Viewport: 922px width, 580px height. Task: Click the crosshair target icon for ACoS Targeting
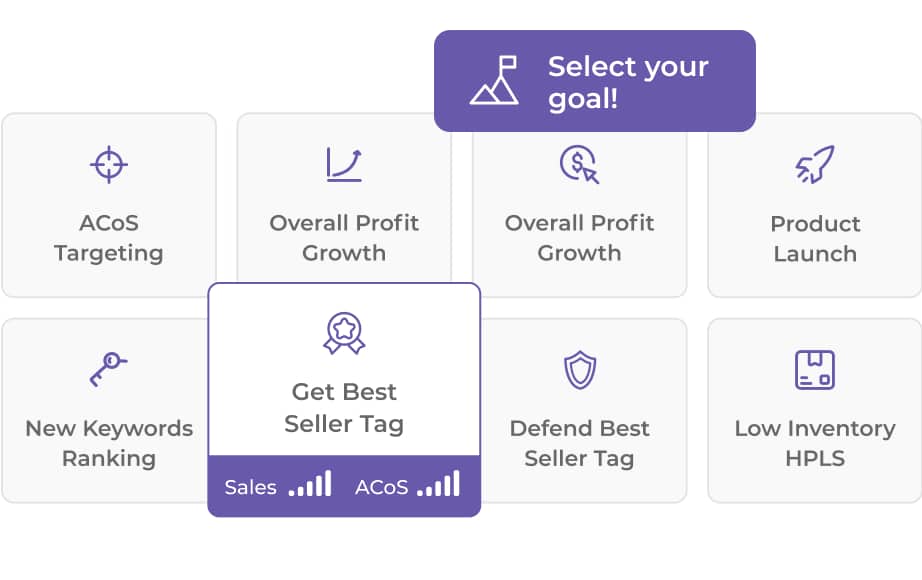tap(108, 164)
